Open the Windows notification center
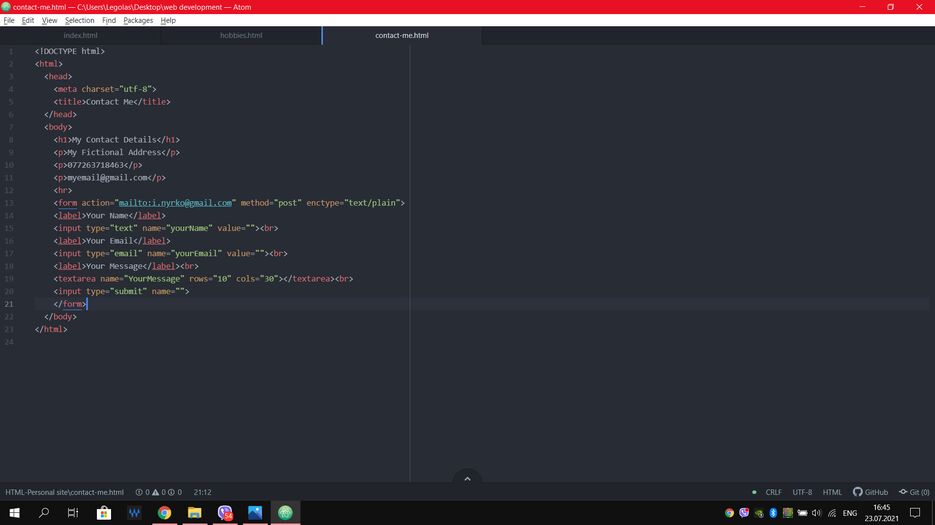 tap(915, 512)
